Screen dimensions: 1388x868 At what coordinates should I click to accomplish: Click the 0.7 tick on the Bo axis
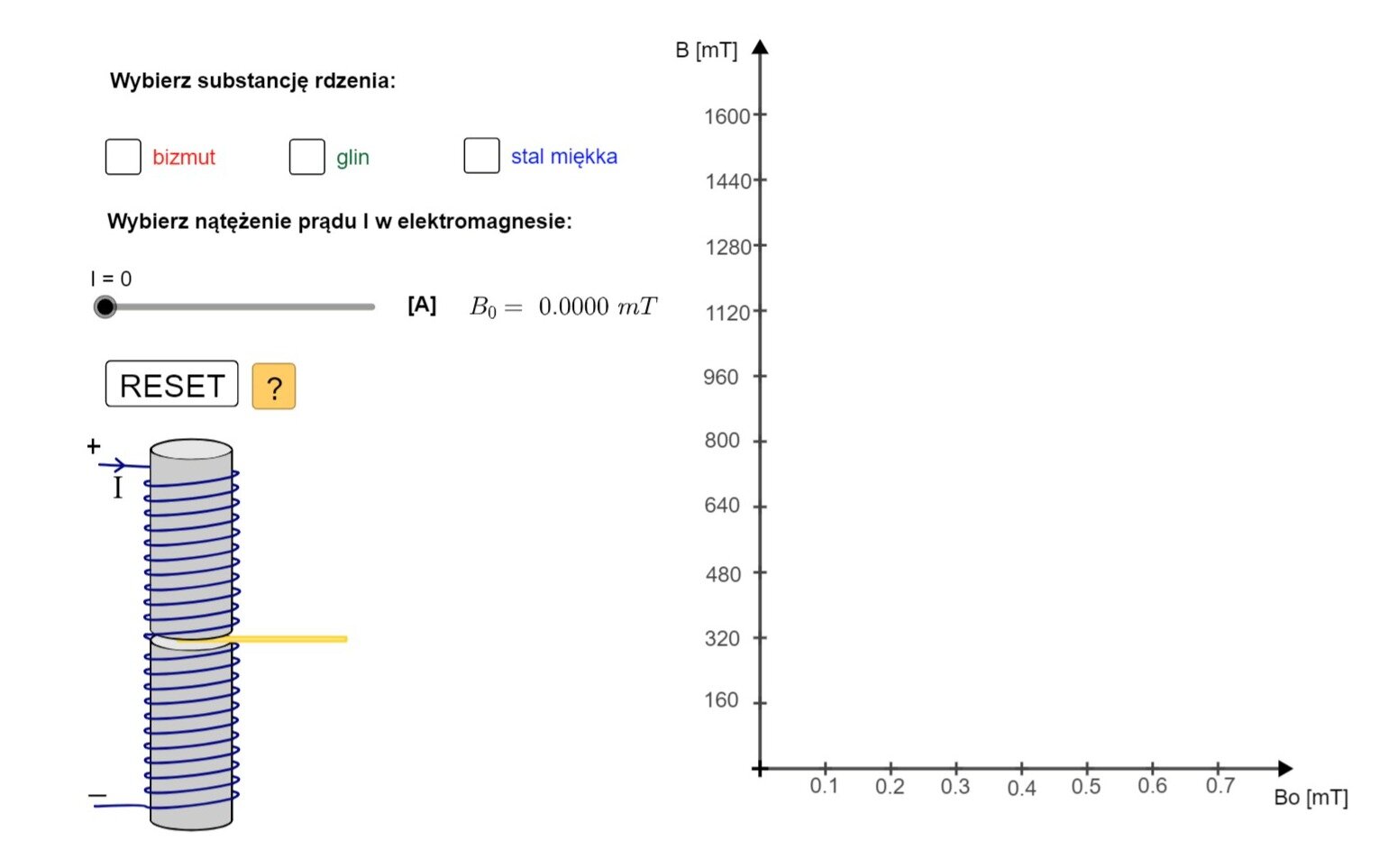[x=1219, y=769]
